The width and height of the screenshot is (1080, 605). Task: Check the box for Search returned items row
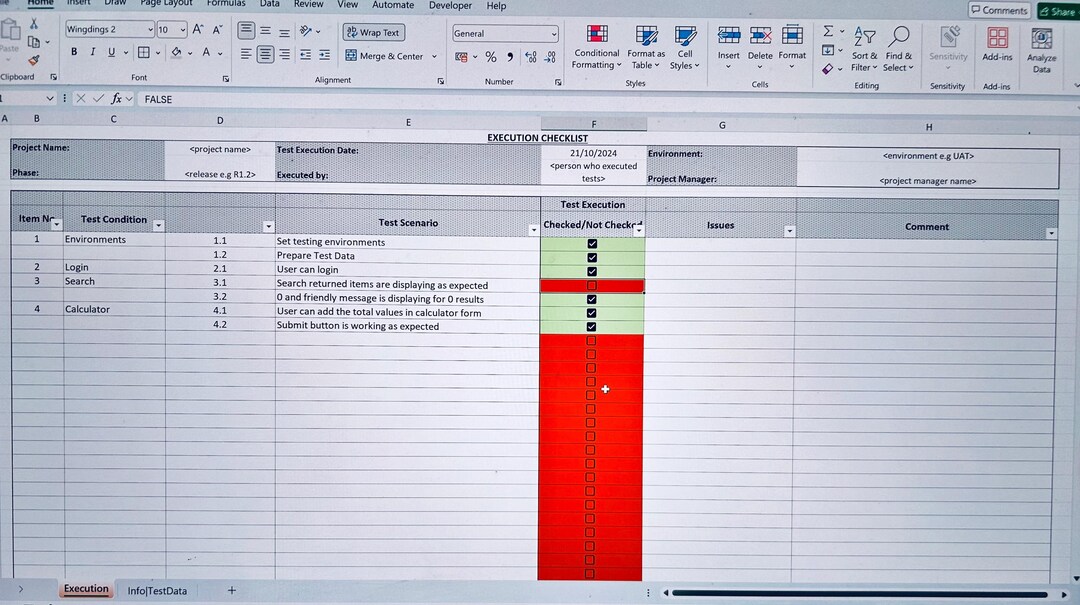(x=592, y=285)
